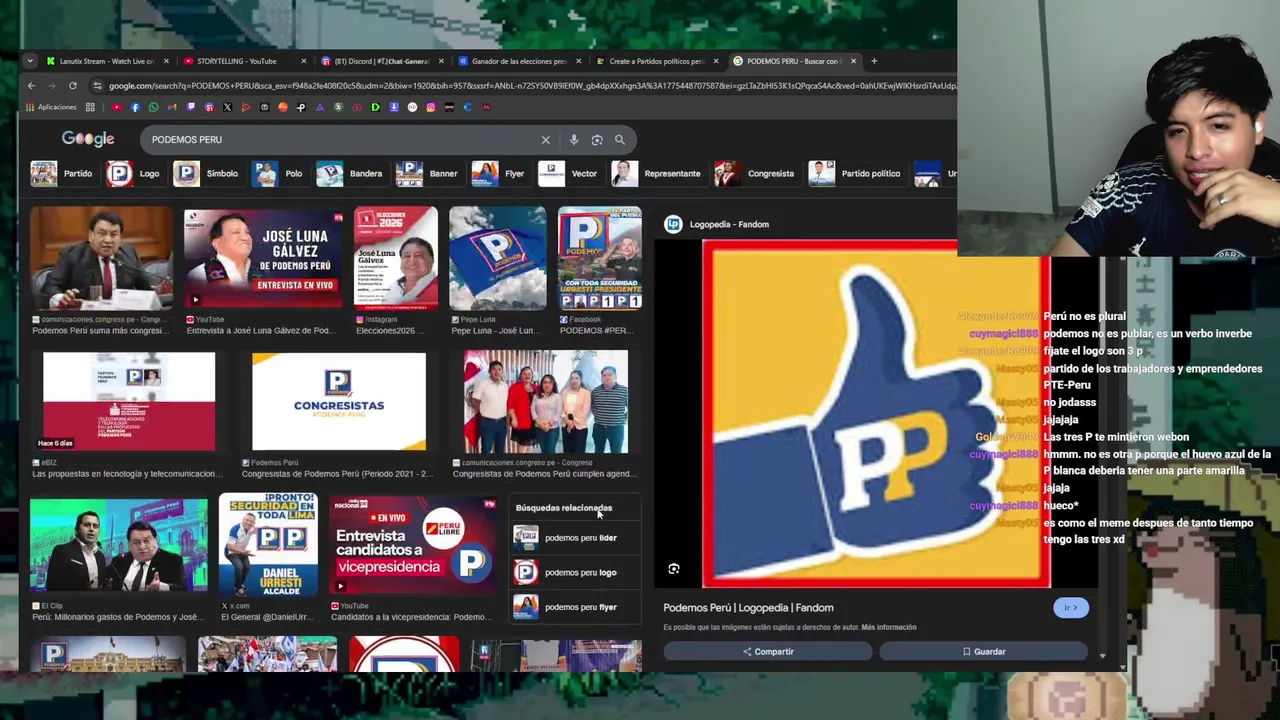Clear the PODEMOS PERU search box
The image size is (1280, 720).
pyautogui.click(x=545, y=140)
